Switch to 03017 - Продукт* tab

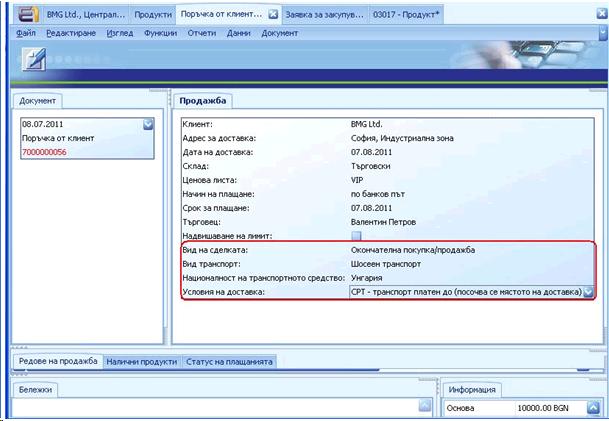tap(406, 15)
